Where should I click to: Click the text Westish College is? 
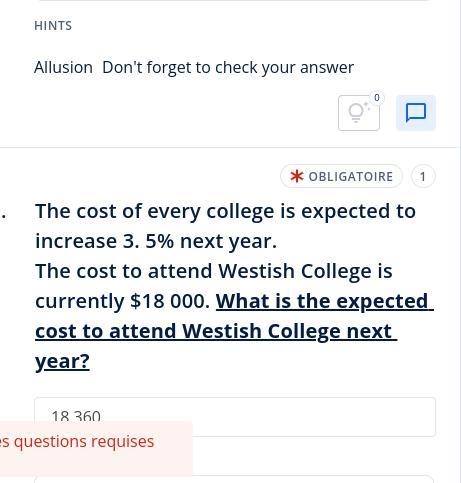[305, 271]
